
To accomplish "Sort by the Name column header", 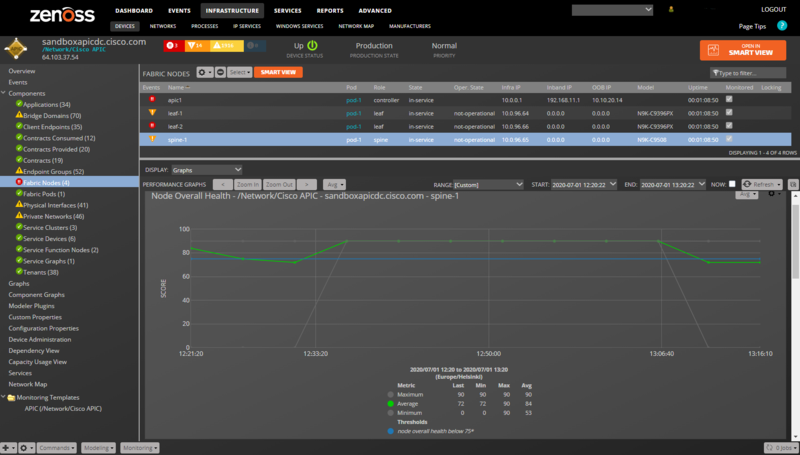I will click(x=176, y=87).
